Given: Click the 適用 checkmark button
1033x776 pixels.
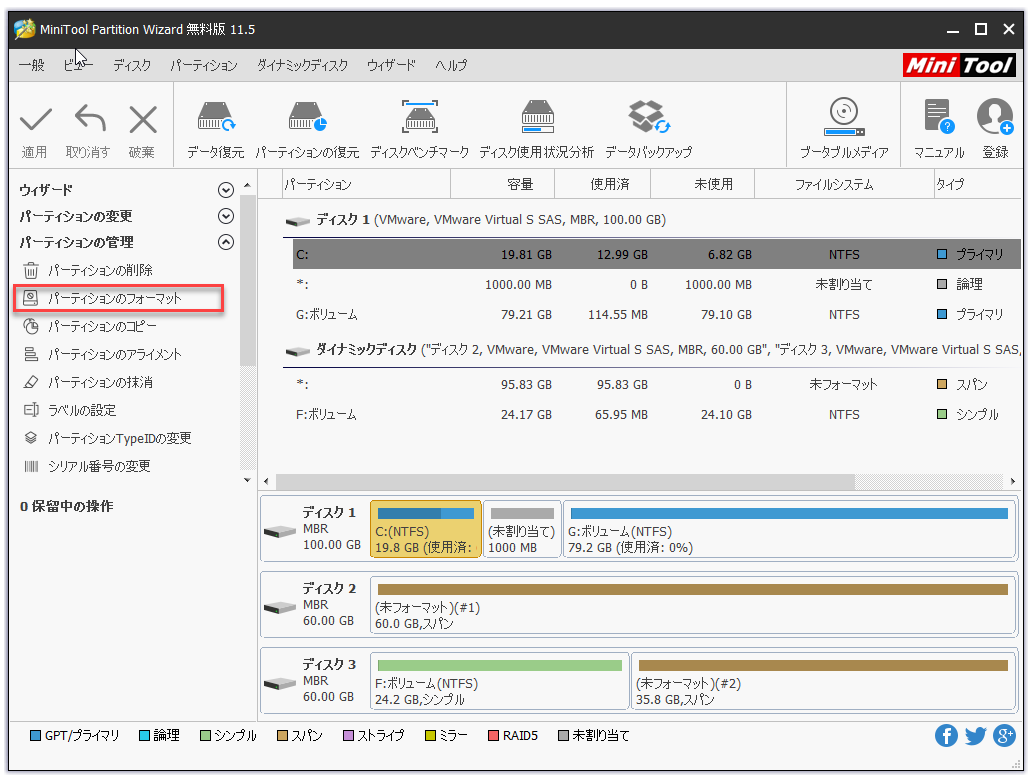Looking at the screenshot, I should [35, 122].
